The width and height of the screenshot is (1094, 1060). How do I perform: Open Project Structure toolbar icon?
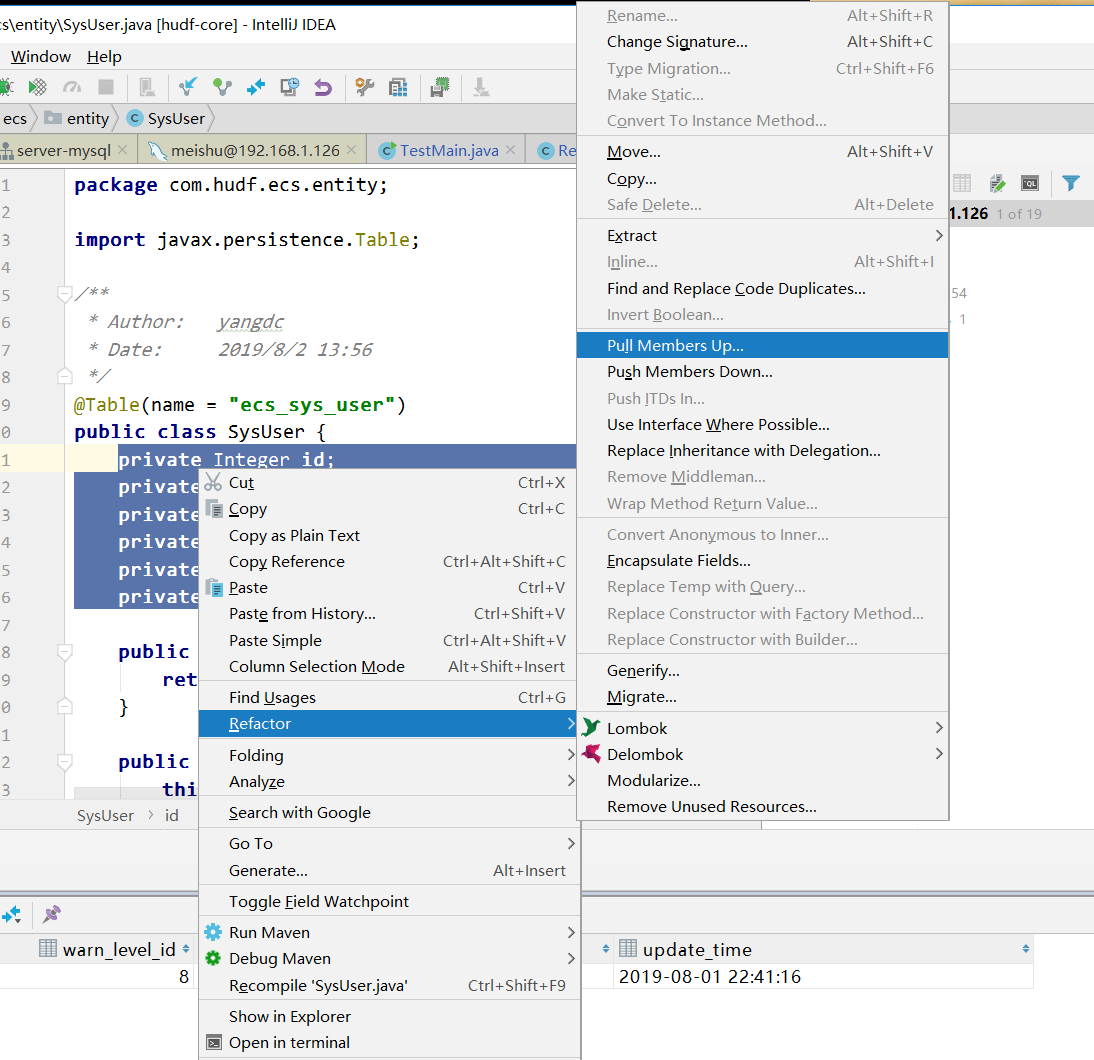tap(398, 87)
